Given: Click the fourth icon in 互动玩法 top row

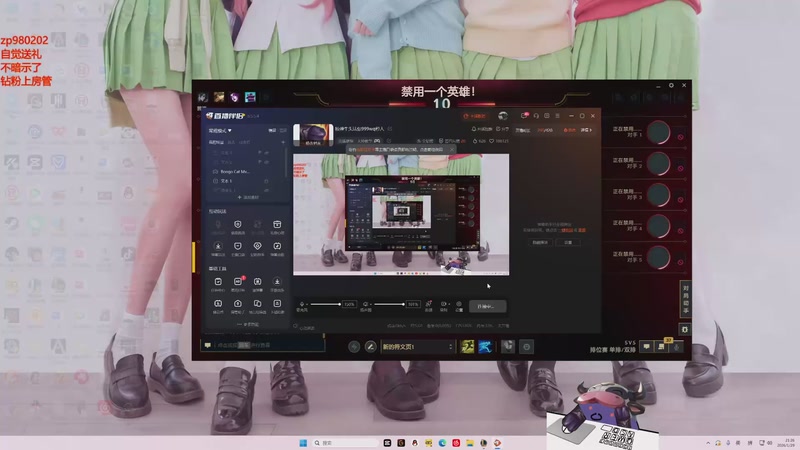Looking at the screenshot, I should 277,225.
